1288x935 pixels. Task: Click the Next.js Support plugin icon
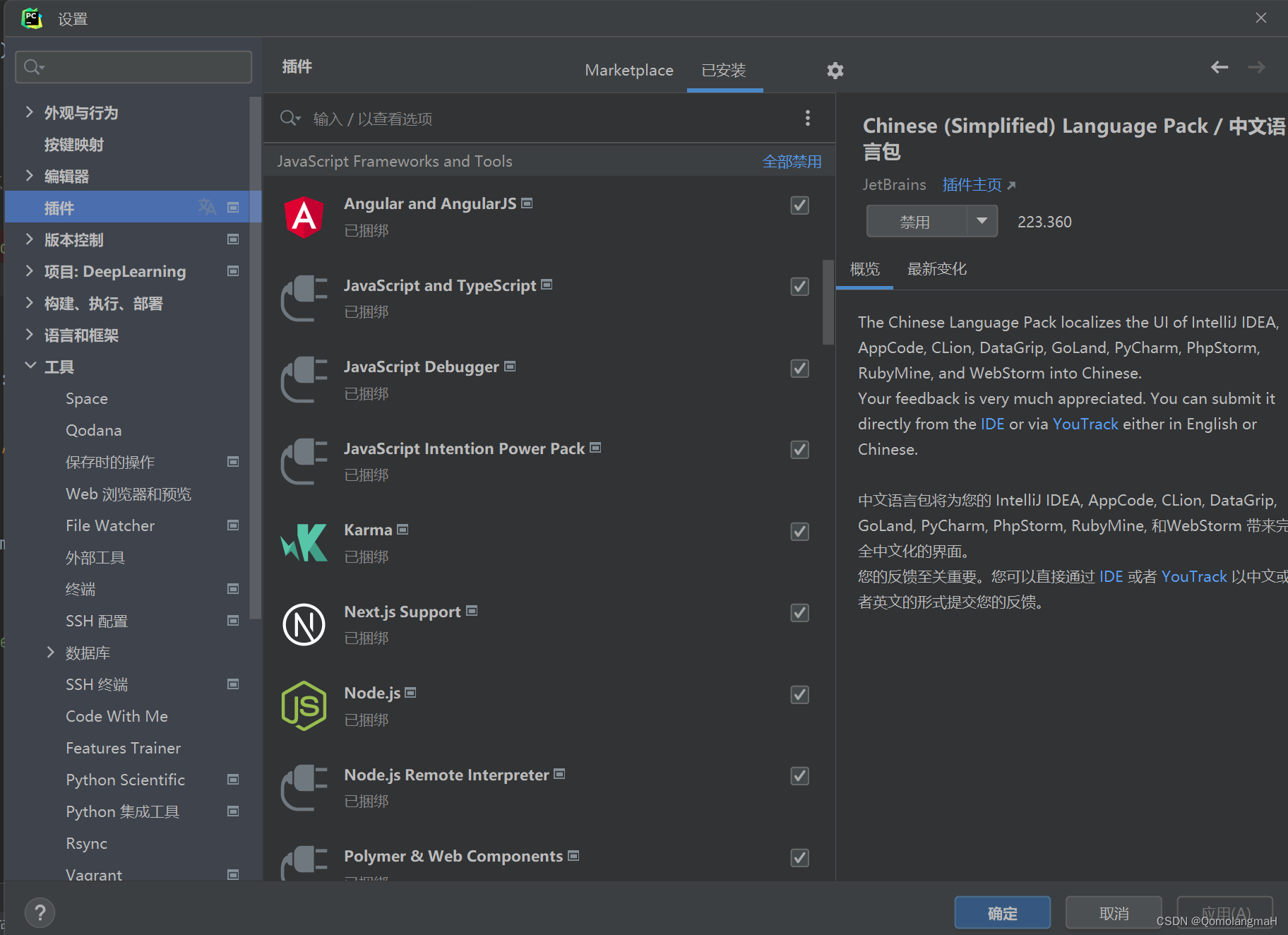click(x=304, y=624)
